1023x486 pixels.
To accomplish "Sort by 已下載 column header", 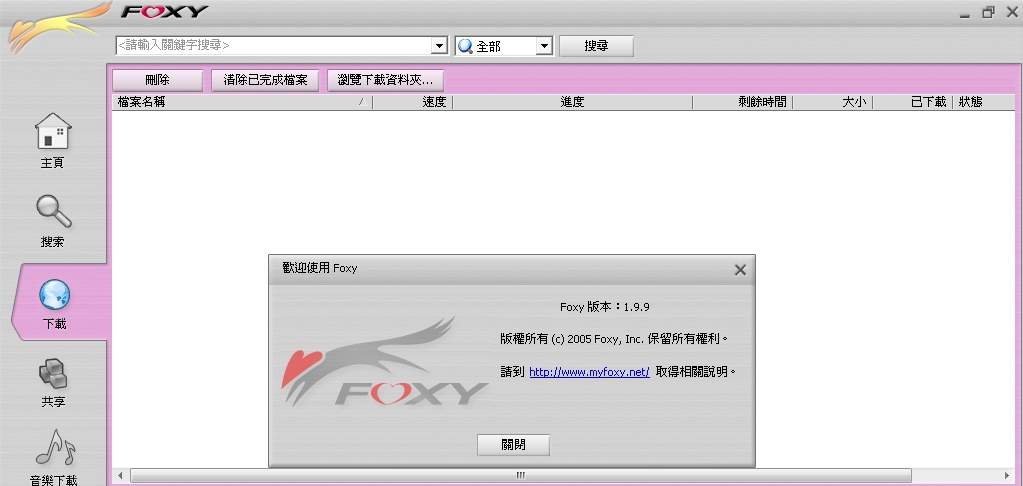I will [x=912, y=102].
